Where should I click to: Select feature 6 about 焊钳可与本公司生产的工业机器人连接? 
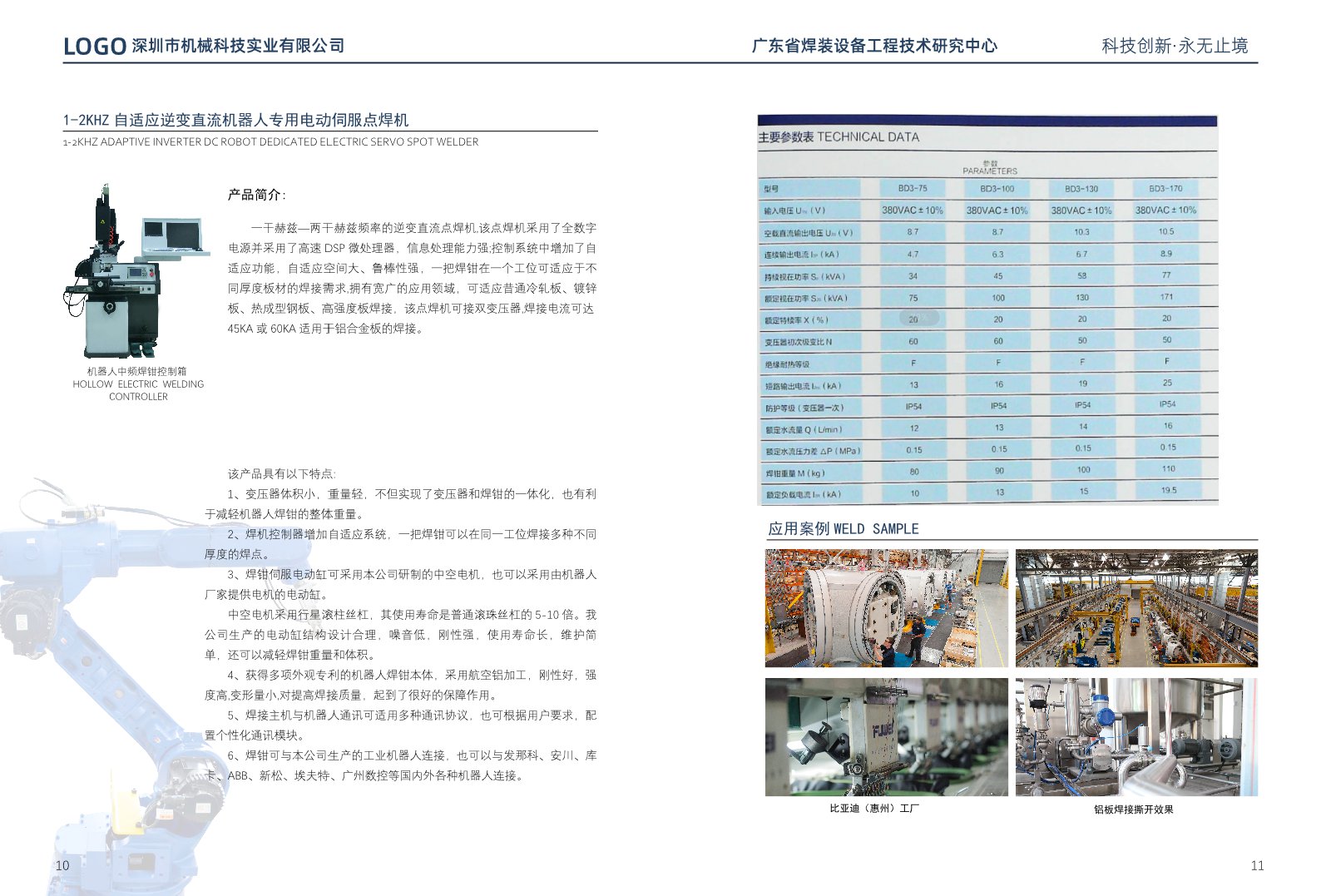400,765
